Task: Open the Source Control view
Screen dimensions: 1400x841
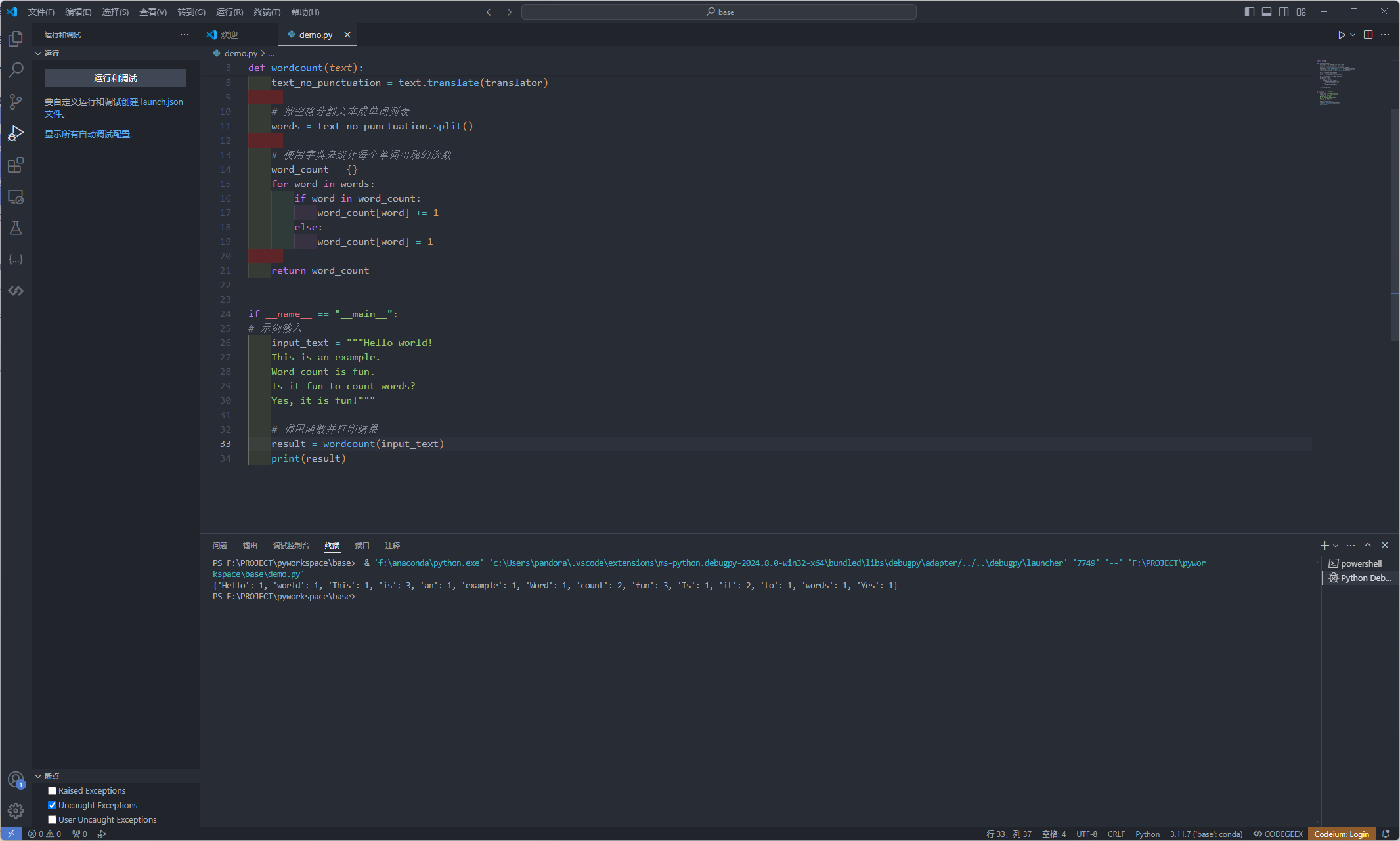Action: (16, 102)
